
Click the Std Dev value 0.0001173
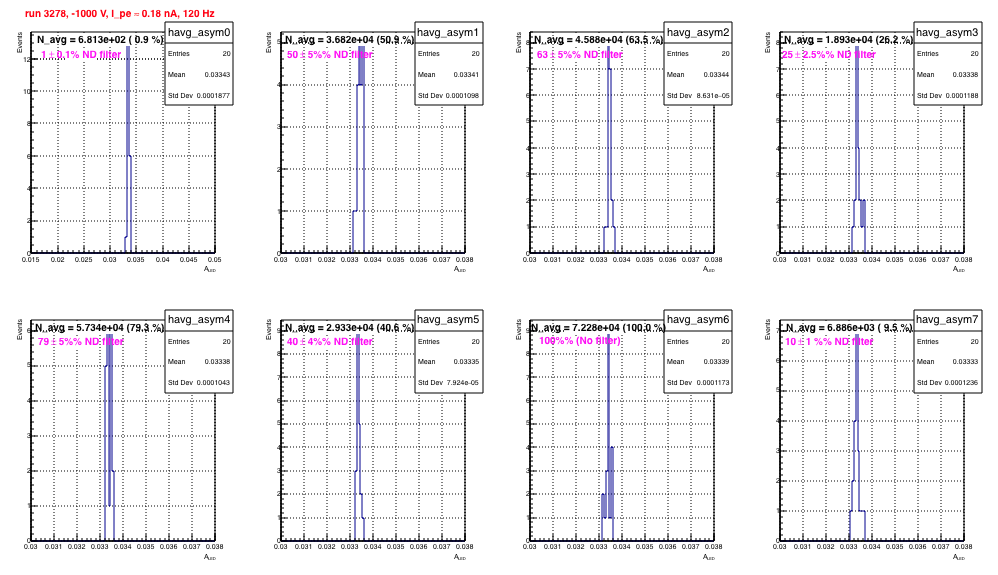(712, 383)
